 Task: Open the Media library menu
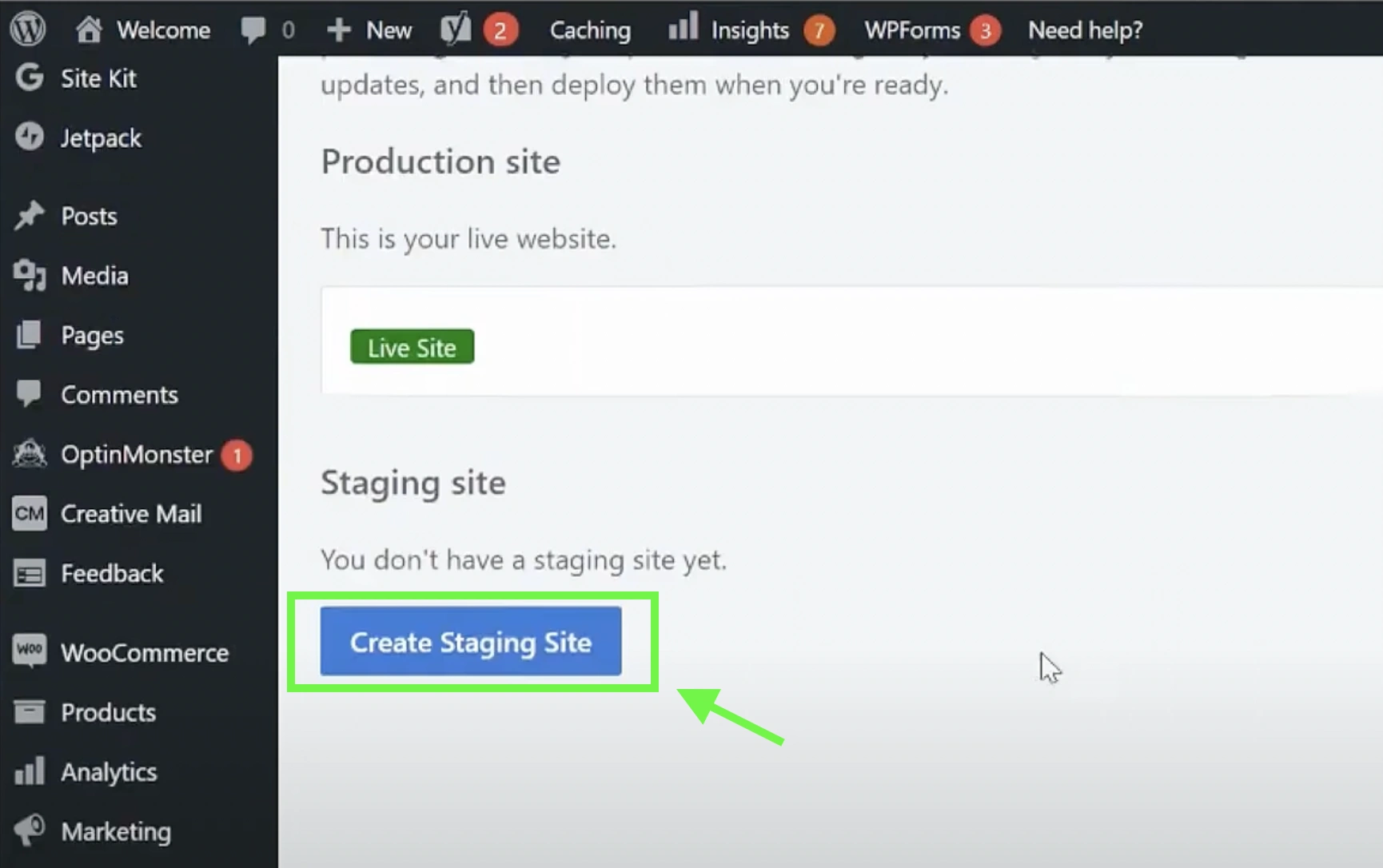pos(94,276)
